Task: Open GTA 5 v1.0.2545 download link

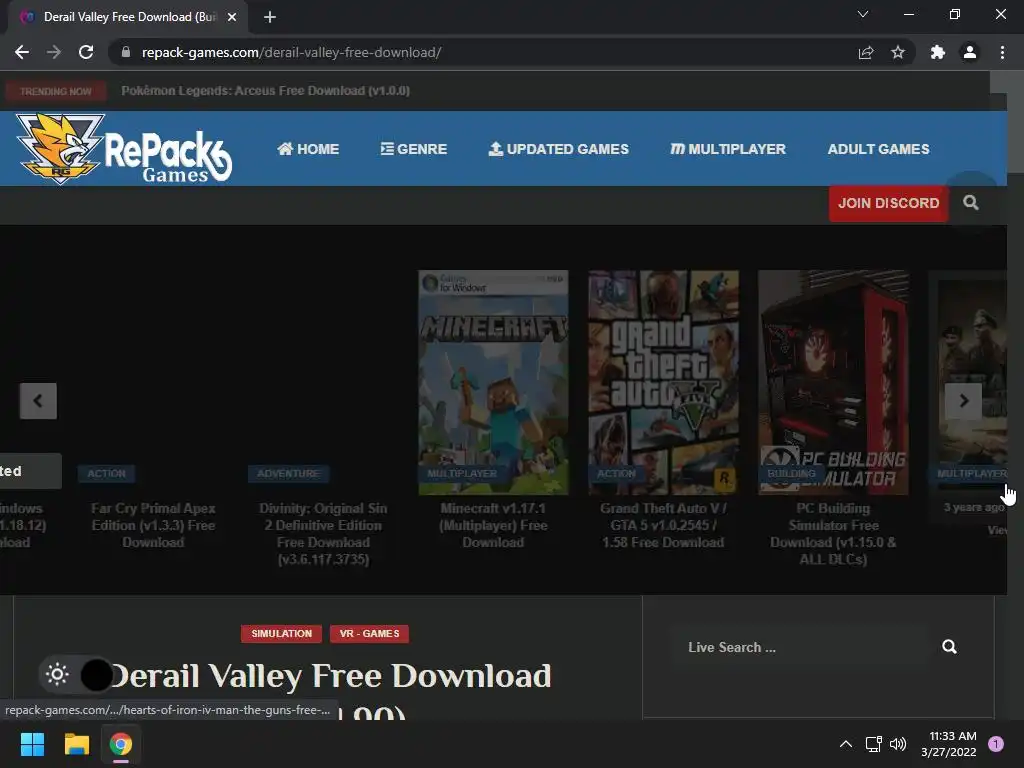Action: click(x=664, y=525)
